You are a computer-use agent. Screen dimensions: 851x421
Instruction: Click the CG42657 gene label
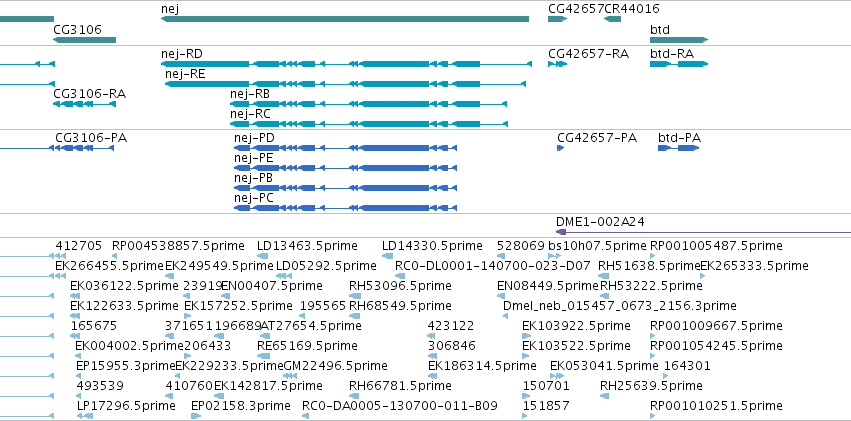coord(576,9)
